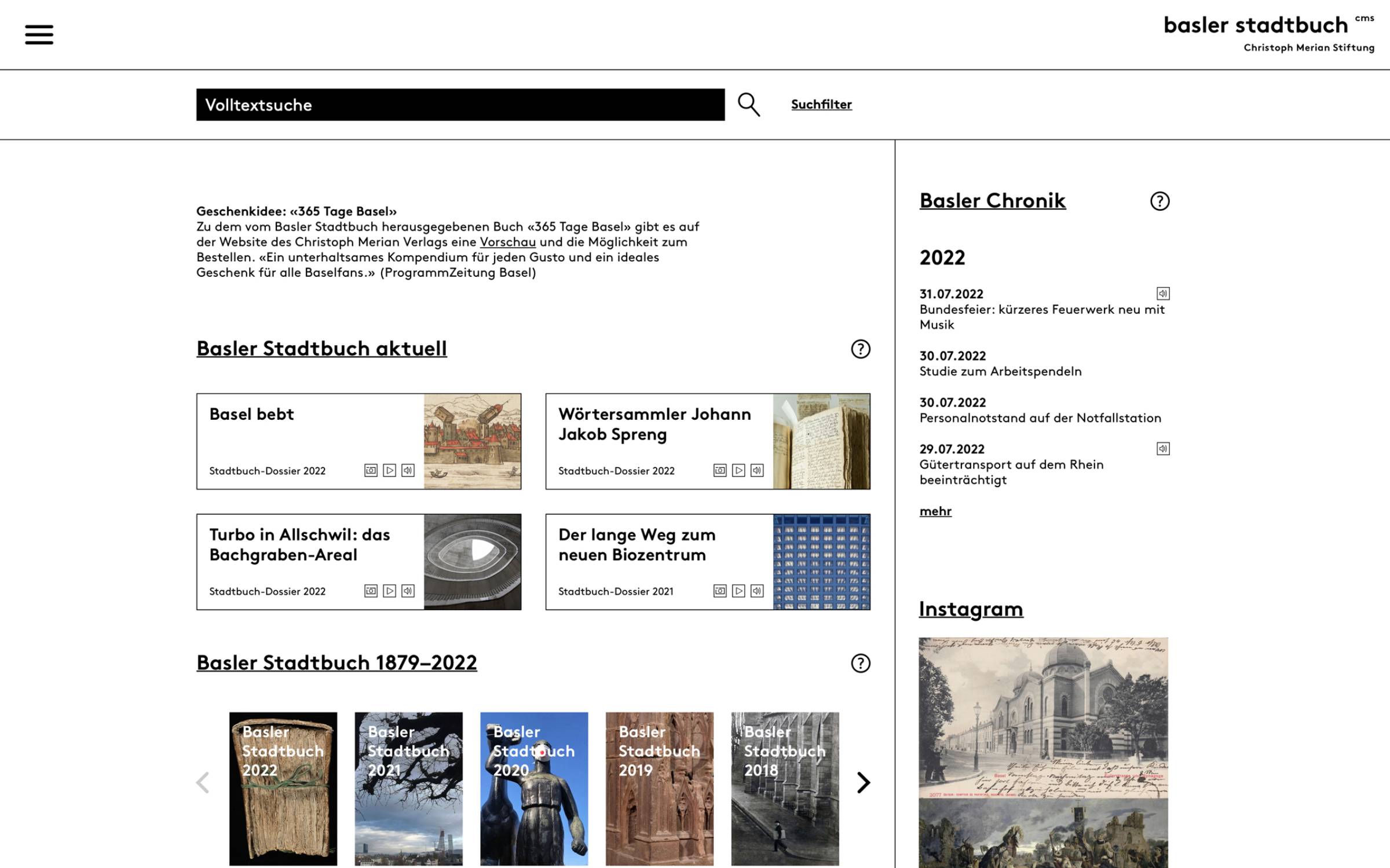This screenshot has height=868, width=1390.
Task: Open Basler Stadtbuch 2019 cover
Action: click(x=660, y=789)
